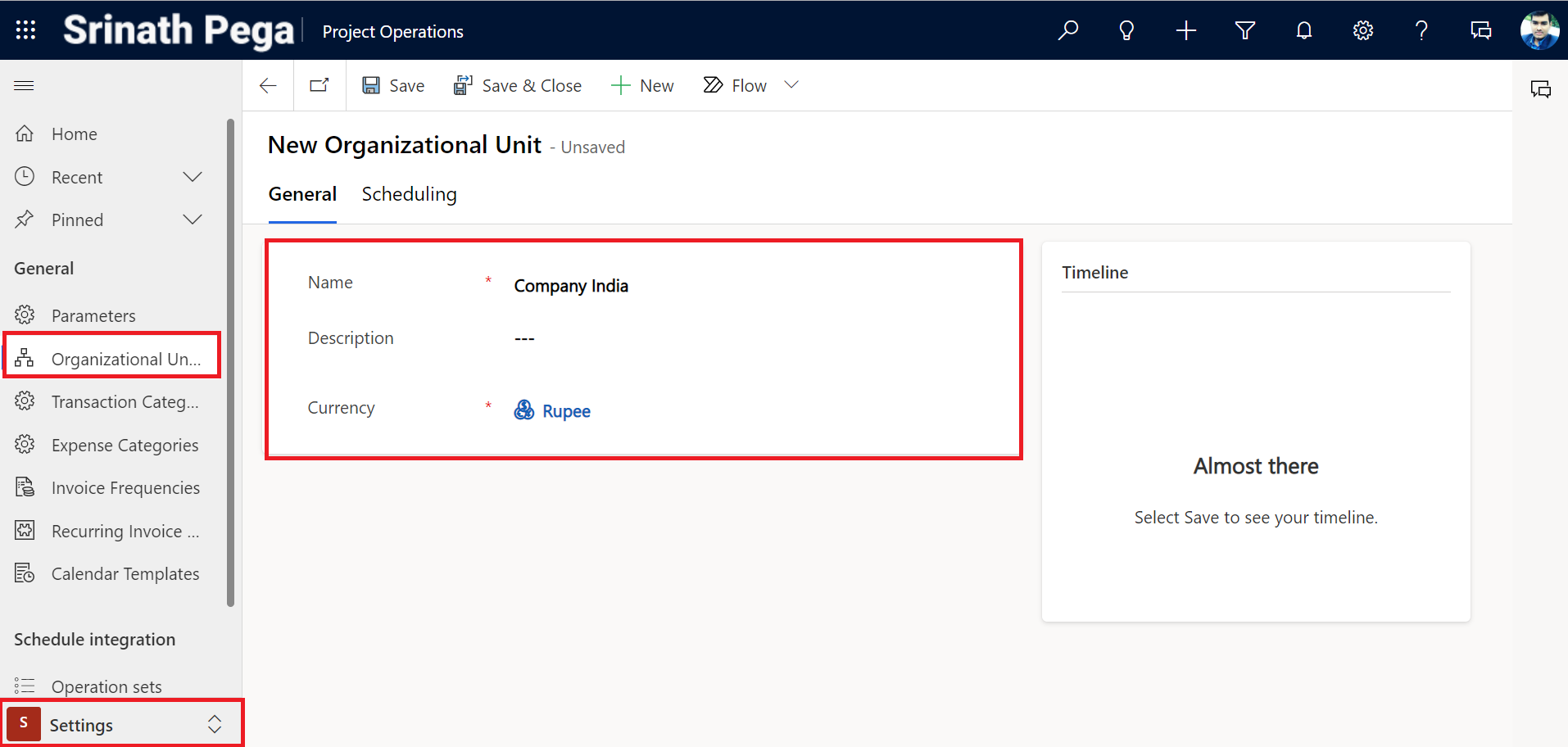Image resolution: width=1568 pixels, height=747 pixels.
Task: Expand the Recent list
Action: pos(193,178)
